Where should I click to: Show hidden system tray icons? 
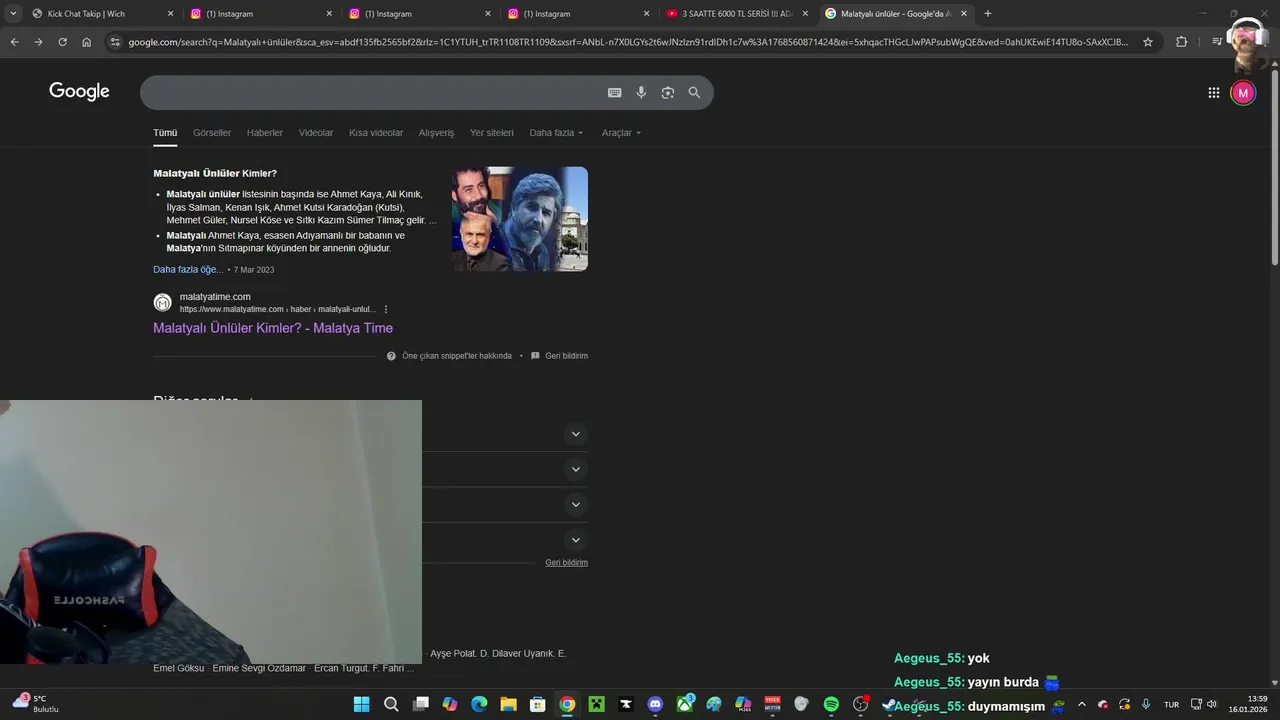click(x=1081, y=704)
